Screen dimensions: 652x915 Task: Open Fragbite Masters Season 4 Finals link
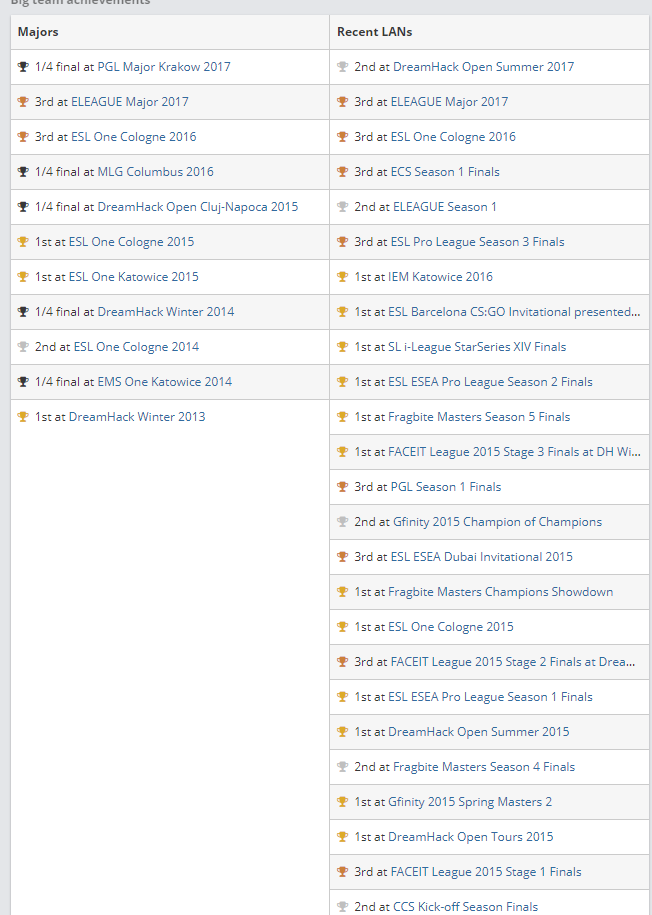click(x=484, y=767)
